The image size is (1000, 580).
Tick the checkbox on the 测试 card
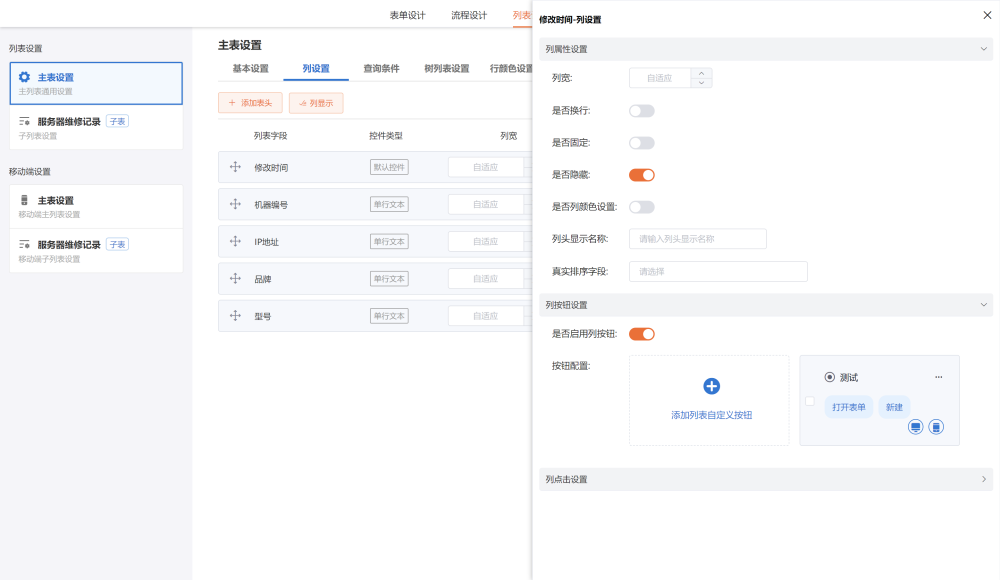(x=810, y=401)
